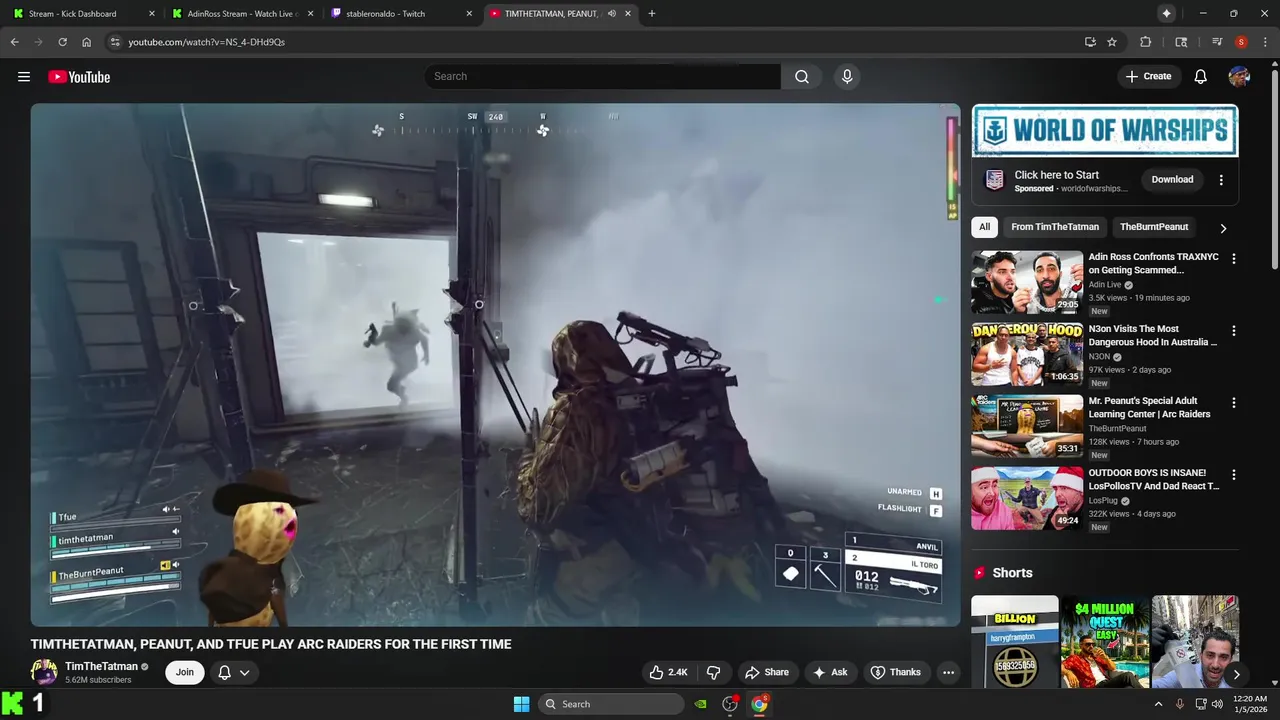Bookmark this page with star icon
Screen dimensions: 1280x720
coord(1112,42)
